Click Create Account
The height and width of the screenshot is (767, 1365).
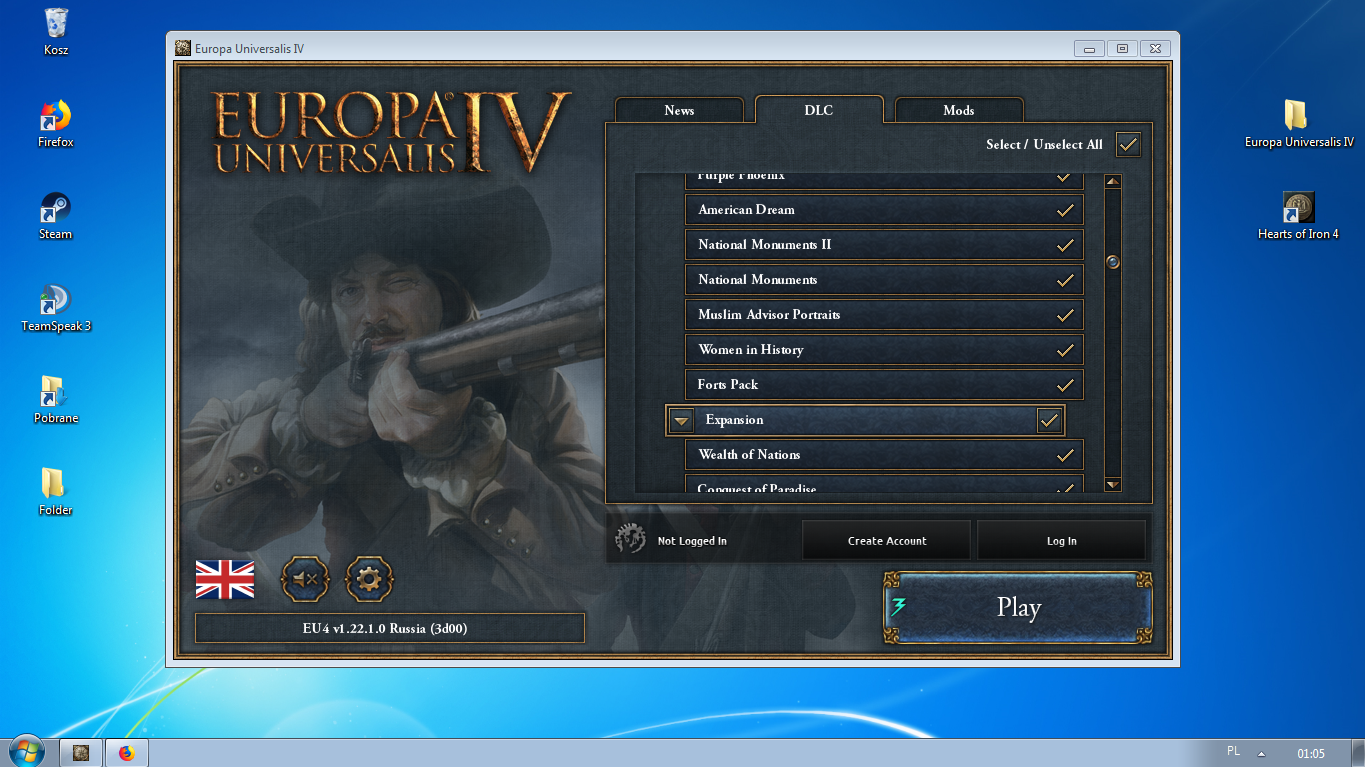[886, 539]
